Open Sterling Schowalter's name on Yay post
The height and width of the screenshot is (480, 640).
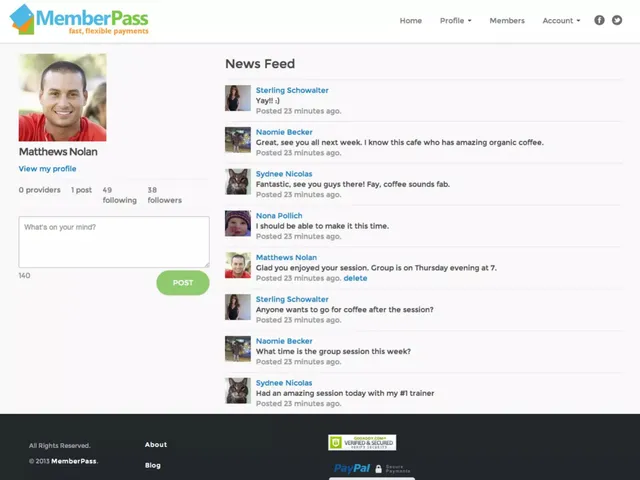[292, 90]
